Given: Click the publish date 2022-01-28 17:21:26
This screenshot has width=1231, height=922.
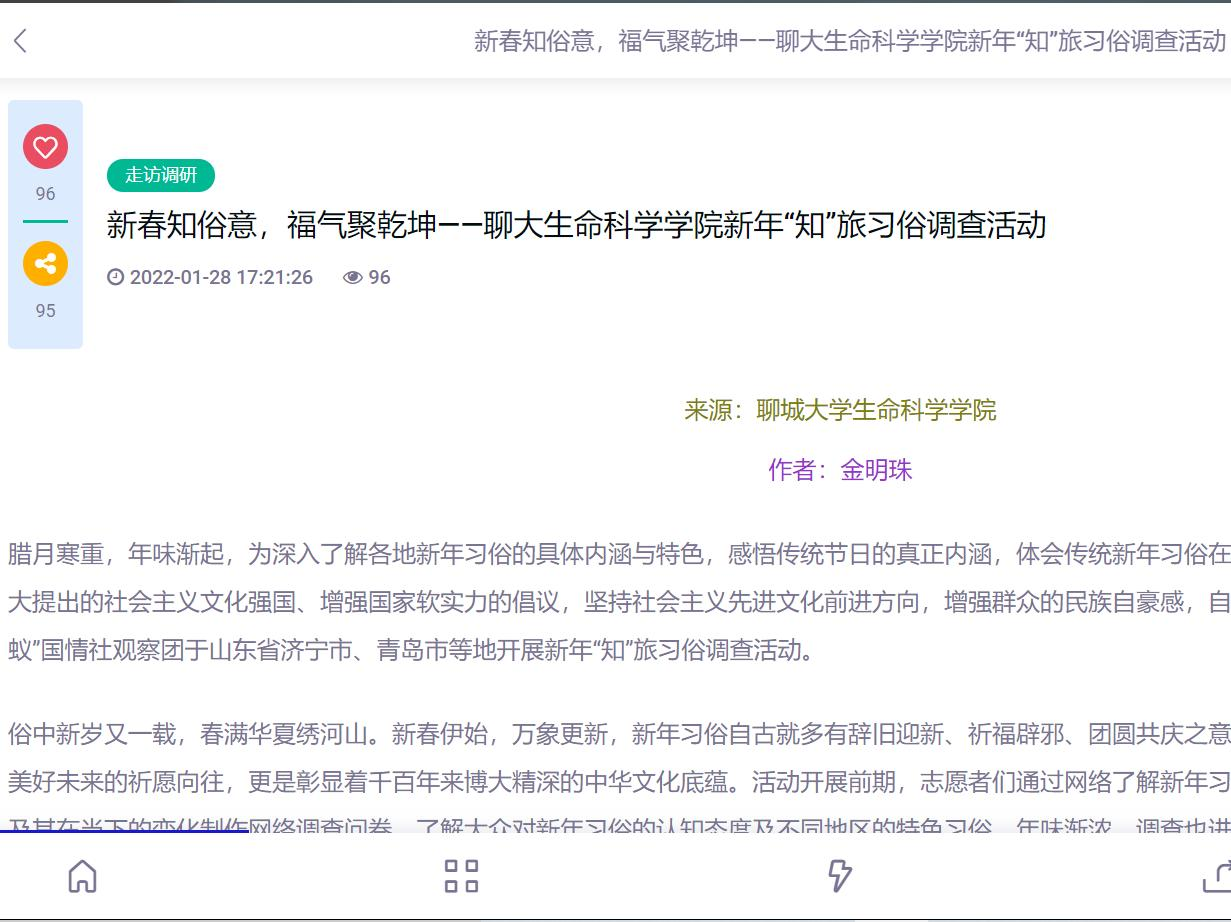Looking at the screenshot, I should pyautogui.click(x=220, y=277).
